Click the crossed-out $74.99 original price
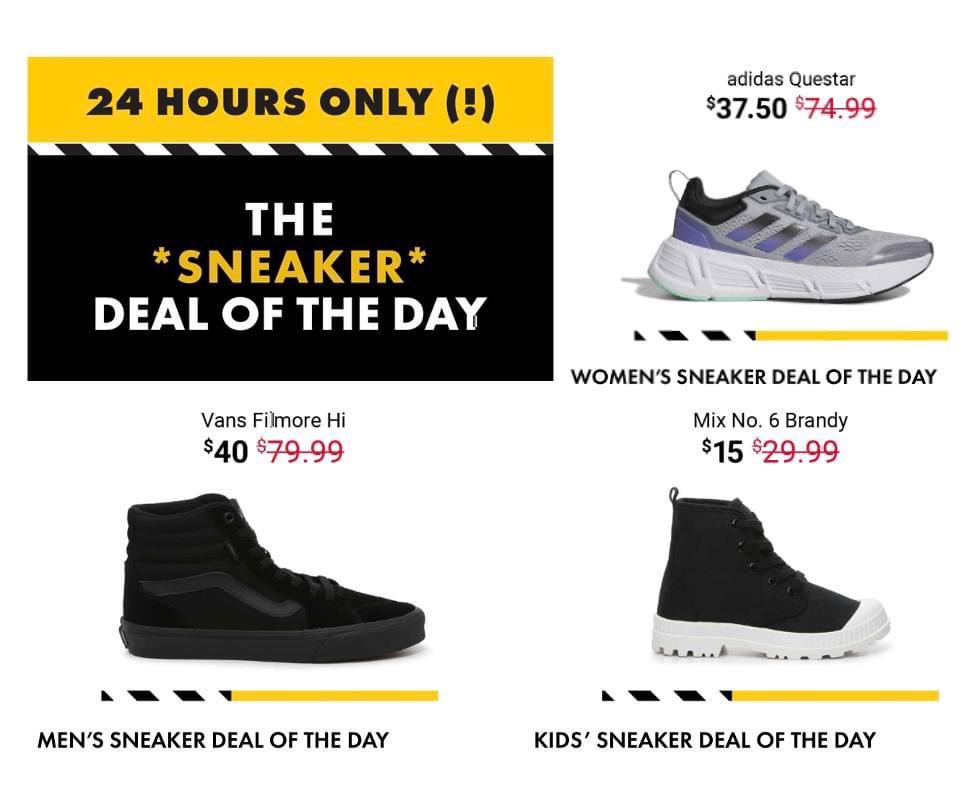 [x=836, y=107]
